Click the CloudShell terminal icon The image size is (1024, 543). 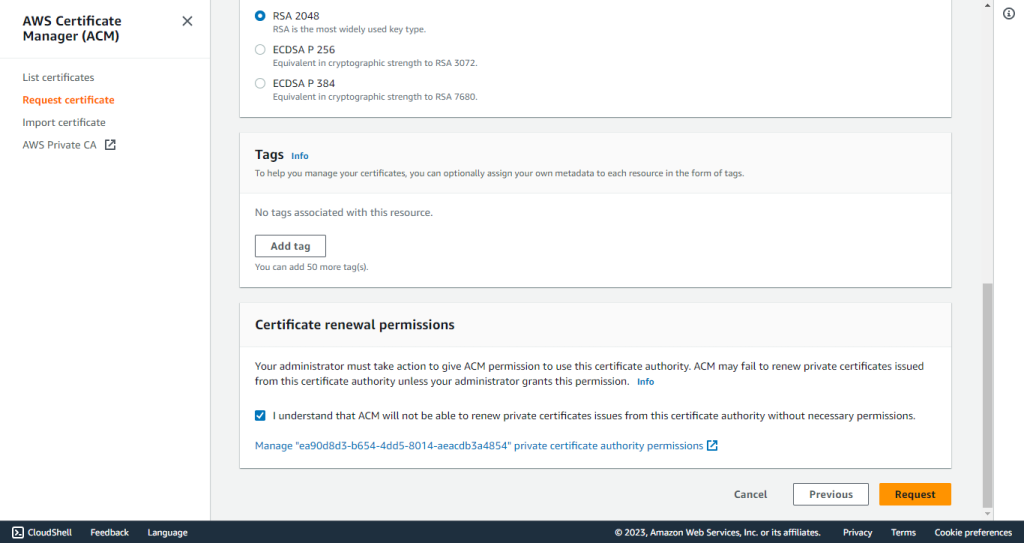pos(18,533)
